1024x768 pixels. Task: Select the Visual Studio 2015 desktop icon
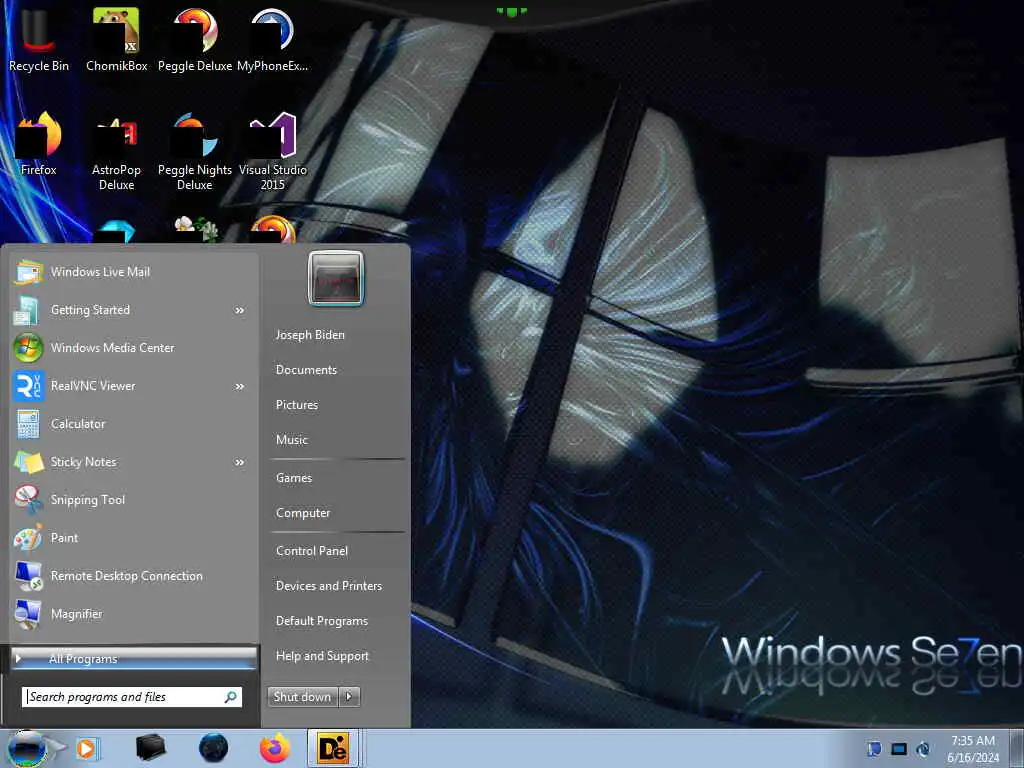[x=272, y=152]
